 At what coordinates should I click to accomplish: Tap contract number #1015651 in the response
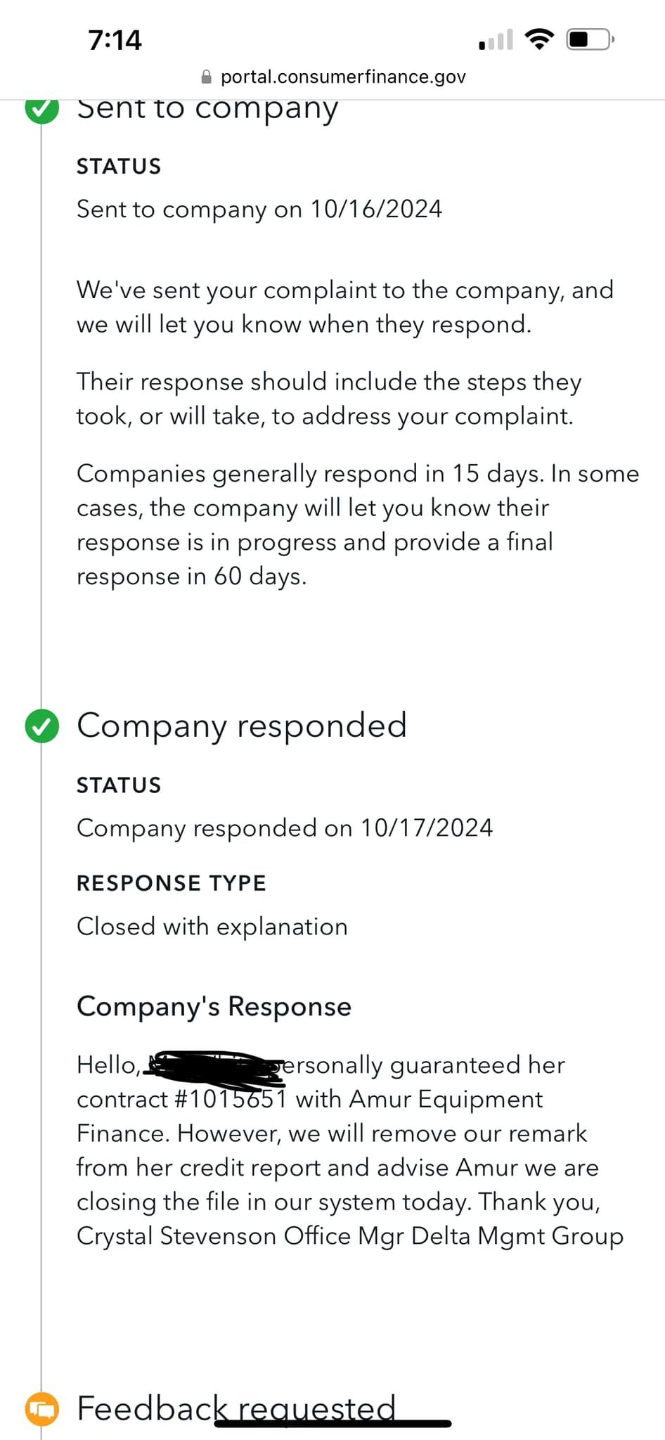[x=231, y=1099]
